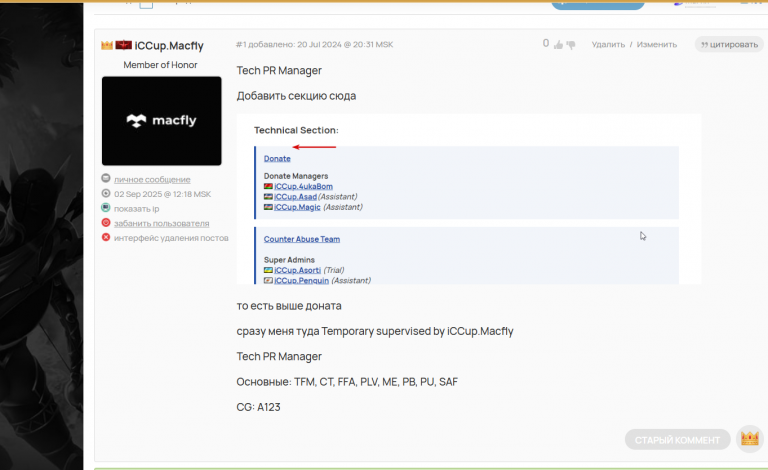The image size is (768, 470).
Task: Open iCCup.4ukaBom profile link
Action: (x=304, y=186)
